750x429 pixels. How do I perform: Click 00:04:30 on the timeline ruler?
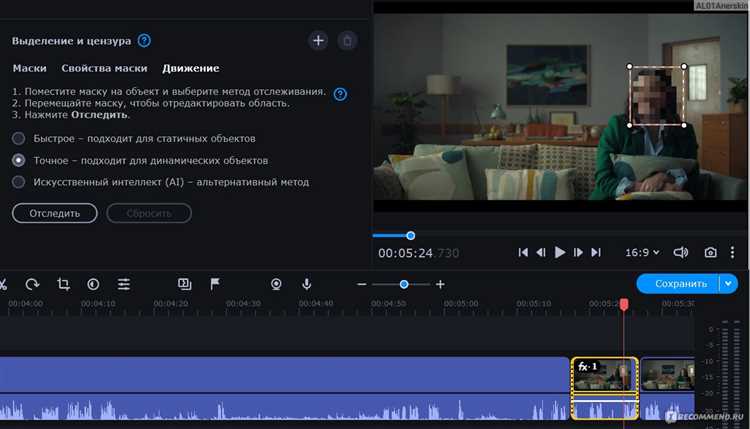243,304
